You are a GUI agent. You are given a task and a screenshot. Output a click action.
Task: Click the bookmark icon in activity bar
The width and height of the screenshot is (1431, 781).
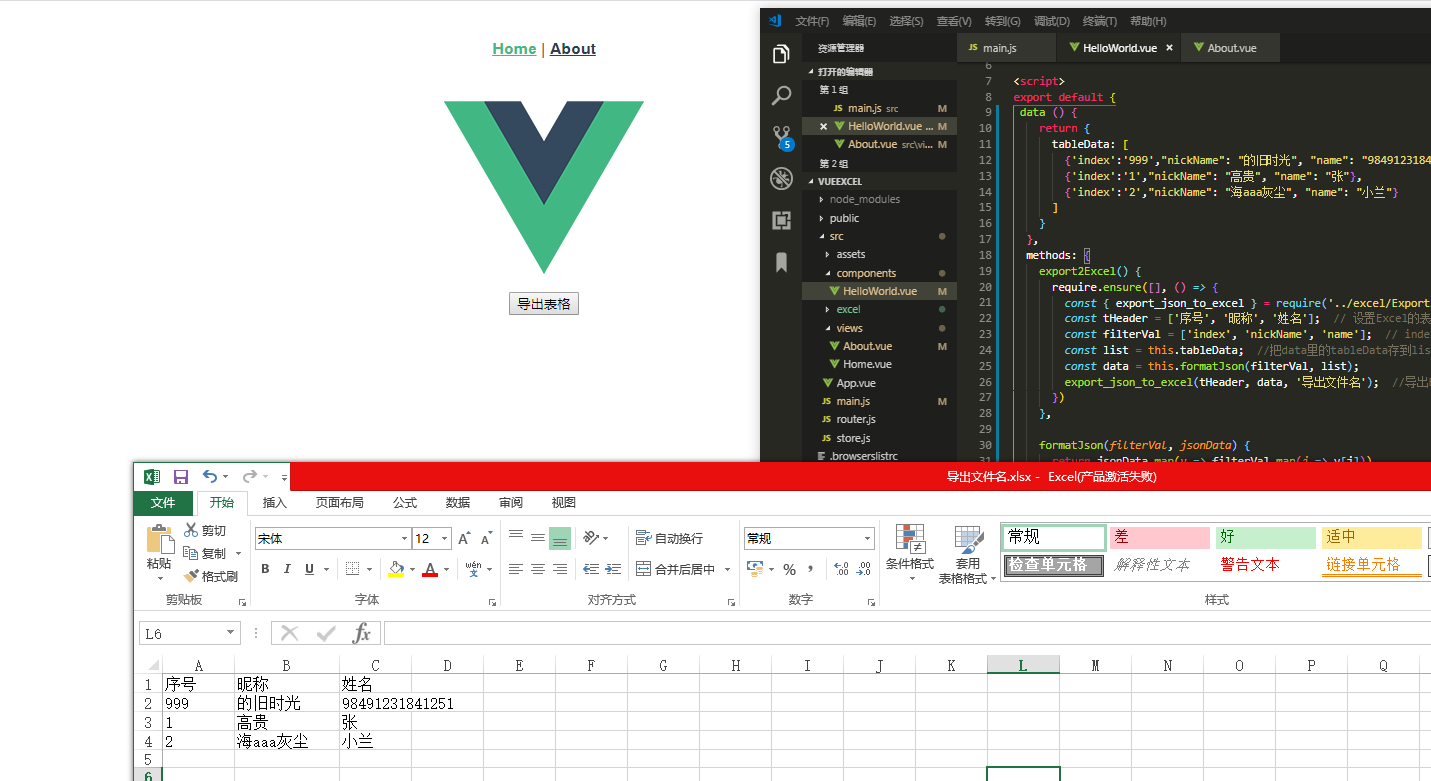781,262
